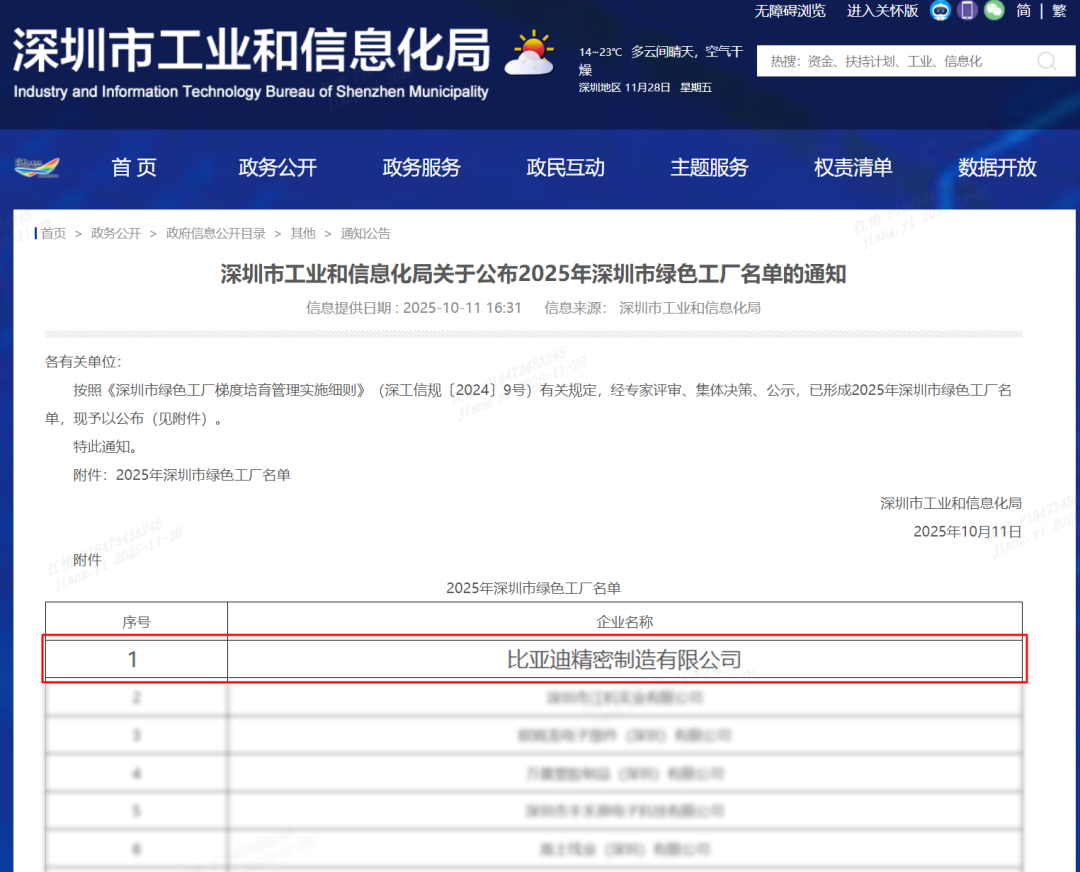
Task: Click the table caption 2025年深圳市绿色工厂名单
Action: [x=533, y=588]
